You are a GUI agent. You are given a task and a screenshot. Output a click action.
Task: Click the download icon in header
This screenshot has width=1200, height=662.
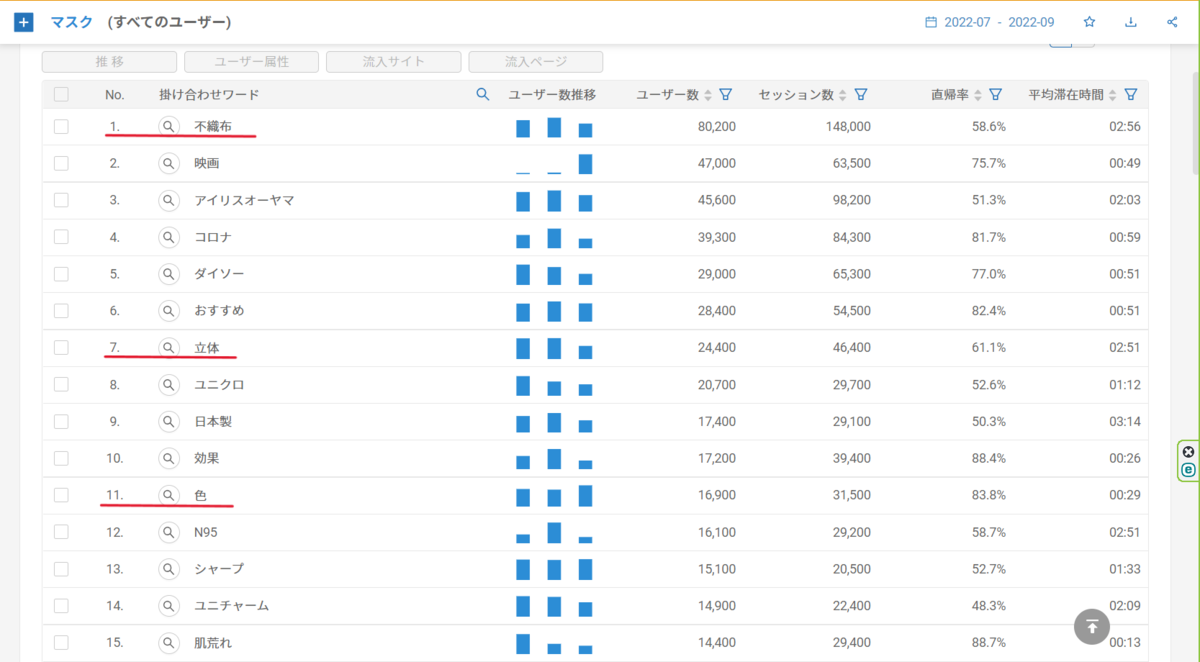click(x=1131, y=22)
